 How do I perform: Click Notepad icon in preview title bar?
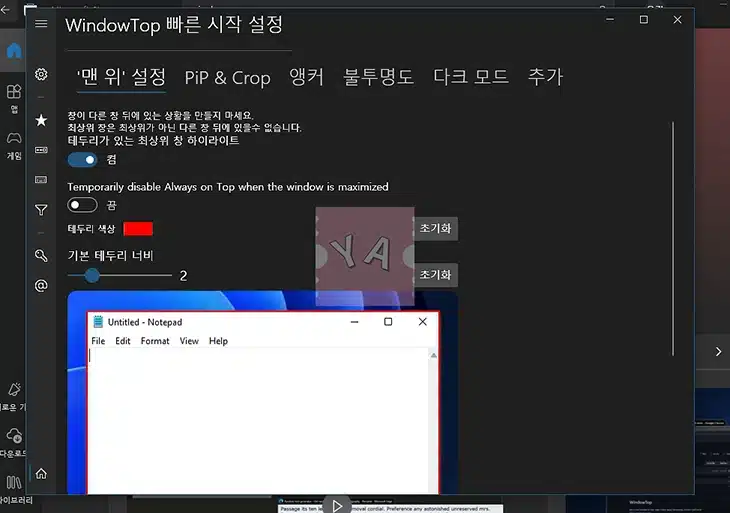(x=98, y=322)
